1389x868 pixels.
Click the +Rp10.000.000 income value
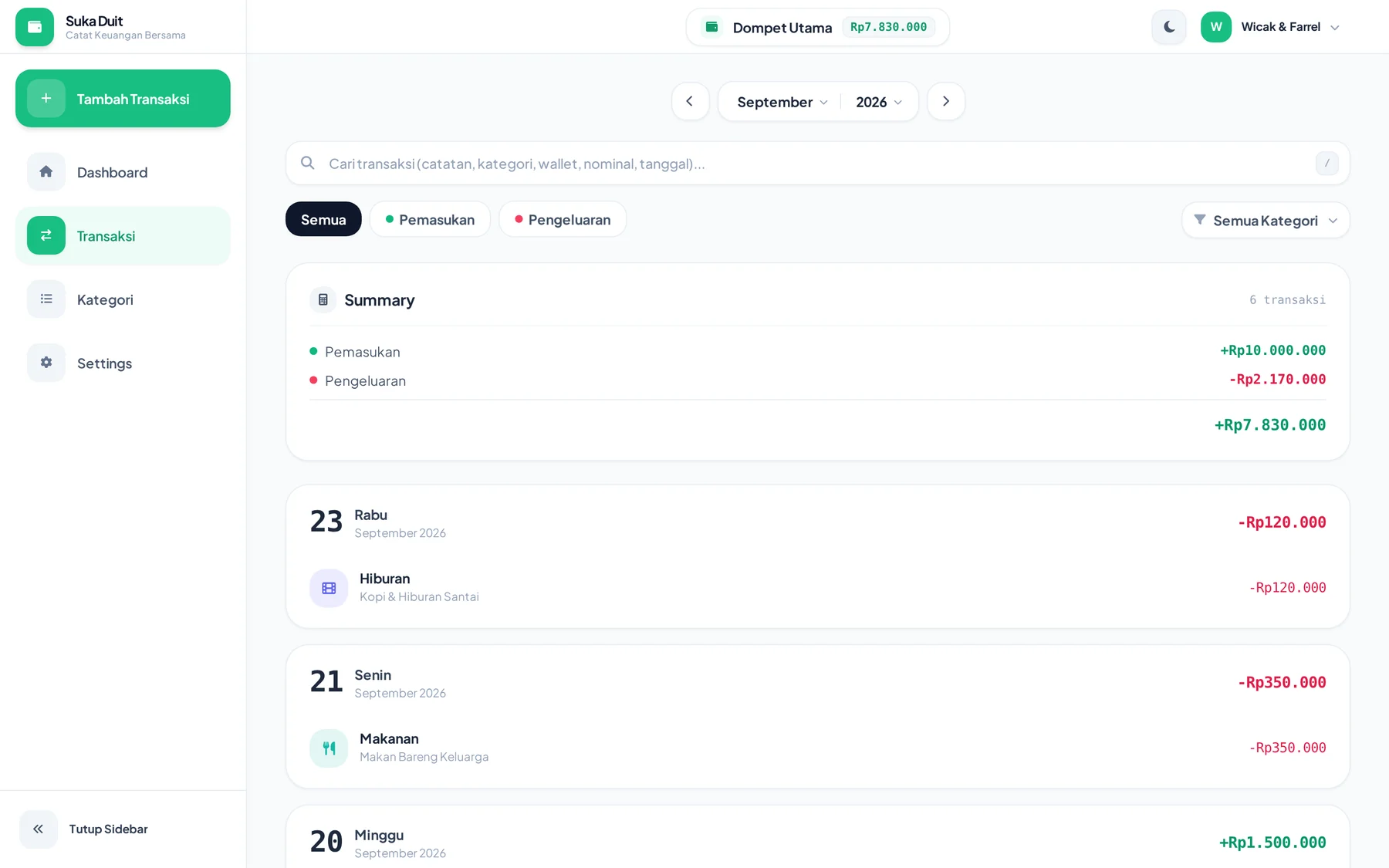1272,350
